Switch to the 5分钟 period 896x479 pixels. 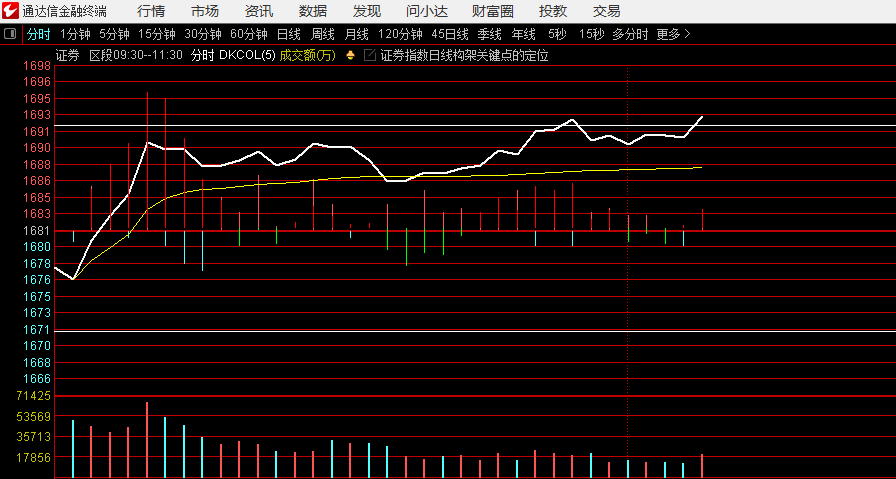coord(114,34)
